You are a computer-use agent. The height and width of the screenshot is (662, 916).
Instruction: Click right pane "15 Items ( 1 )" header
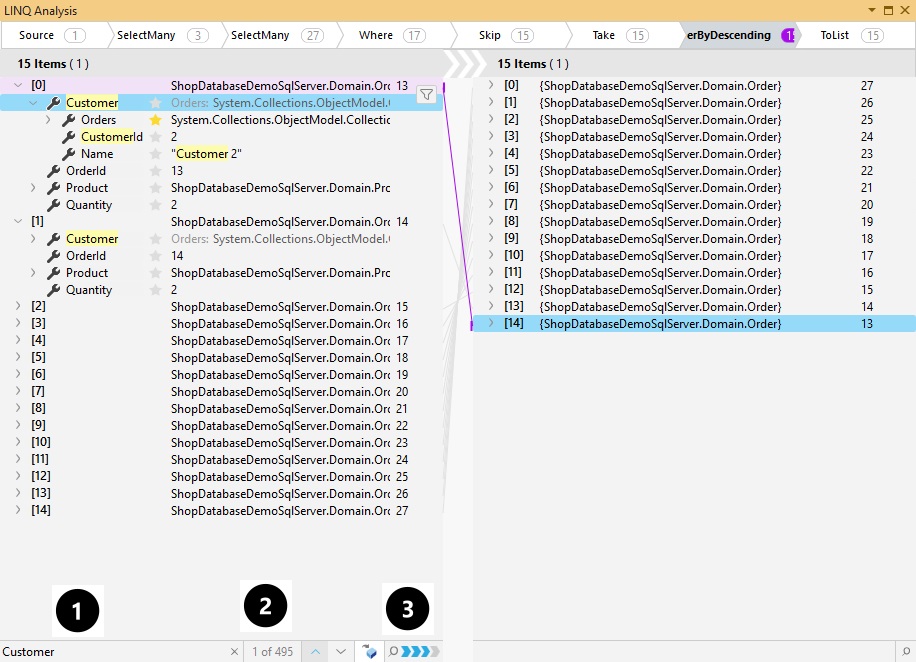coord(533,64)
